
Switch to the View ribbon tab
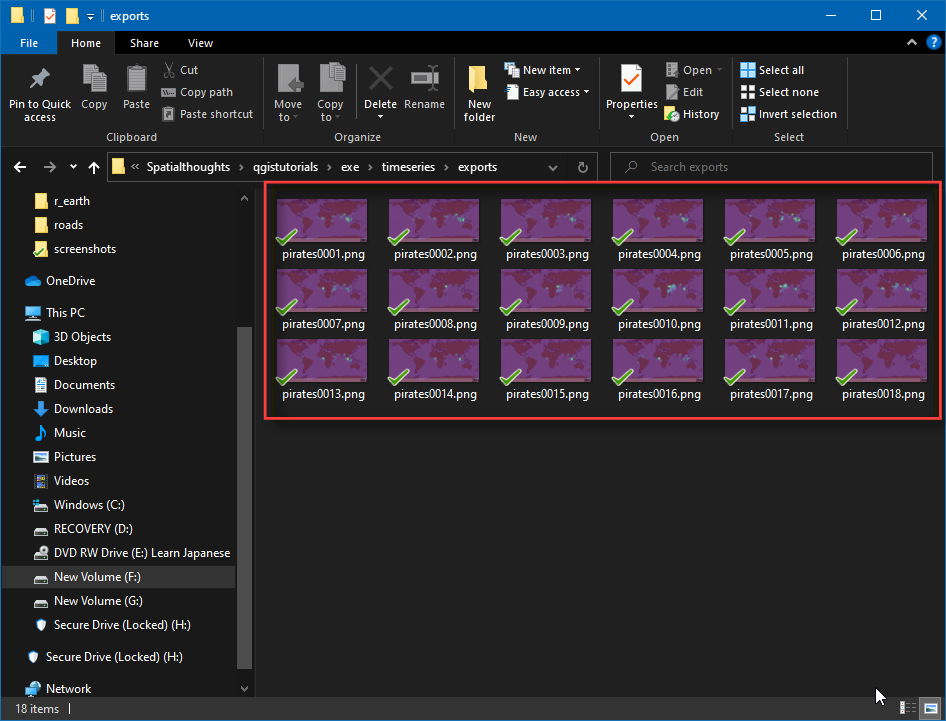200,43
